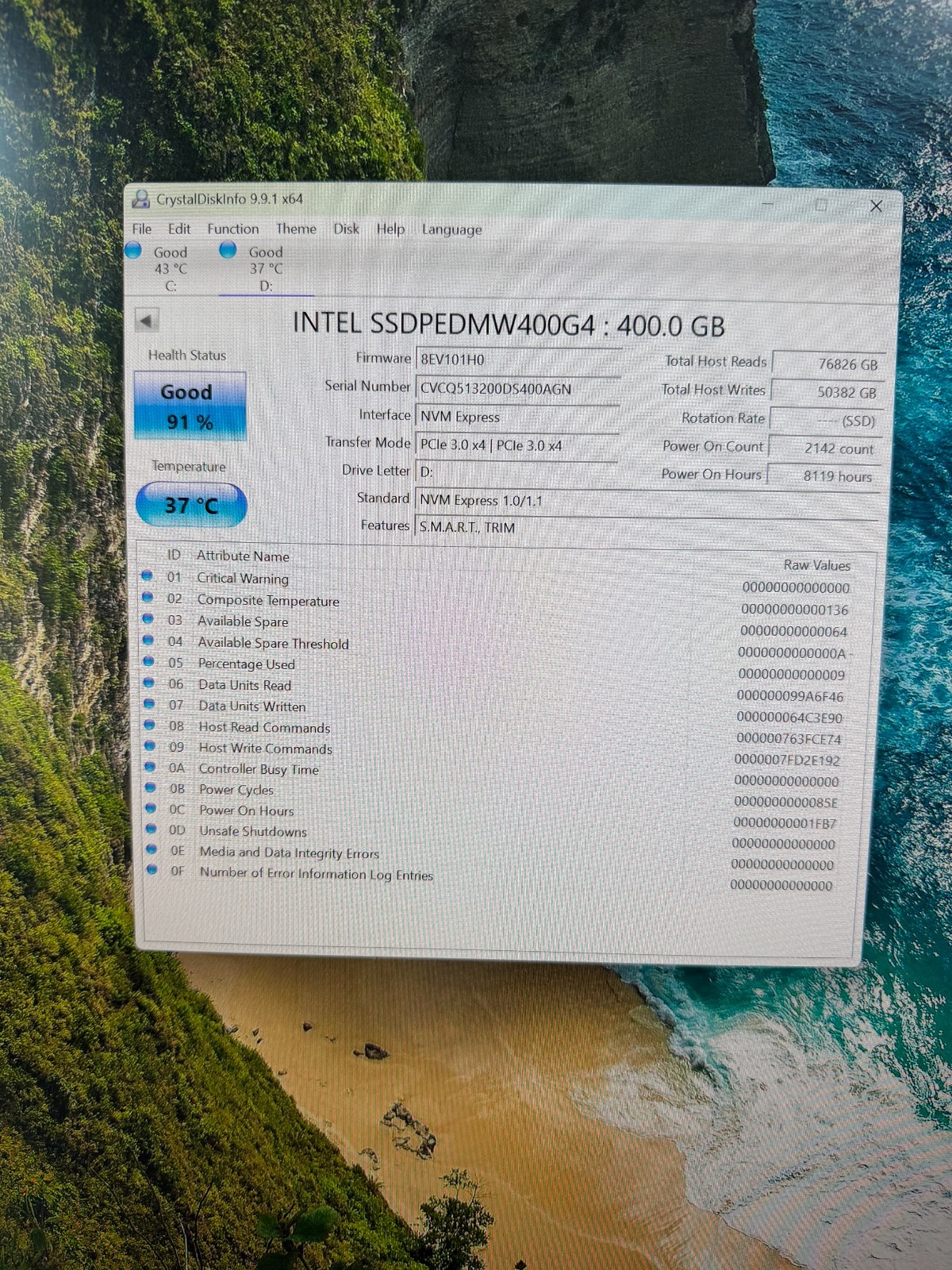The height and width of the screenshot is (1270, 952).
Task: Click the Transfer Mode field PCIe 3.0 x4
Action: (x=517, y=445)
